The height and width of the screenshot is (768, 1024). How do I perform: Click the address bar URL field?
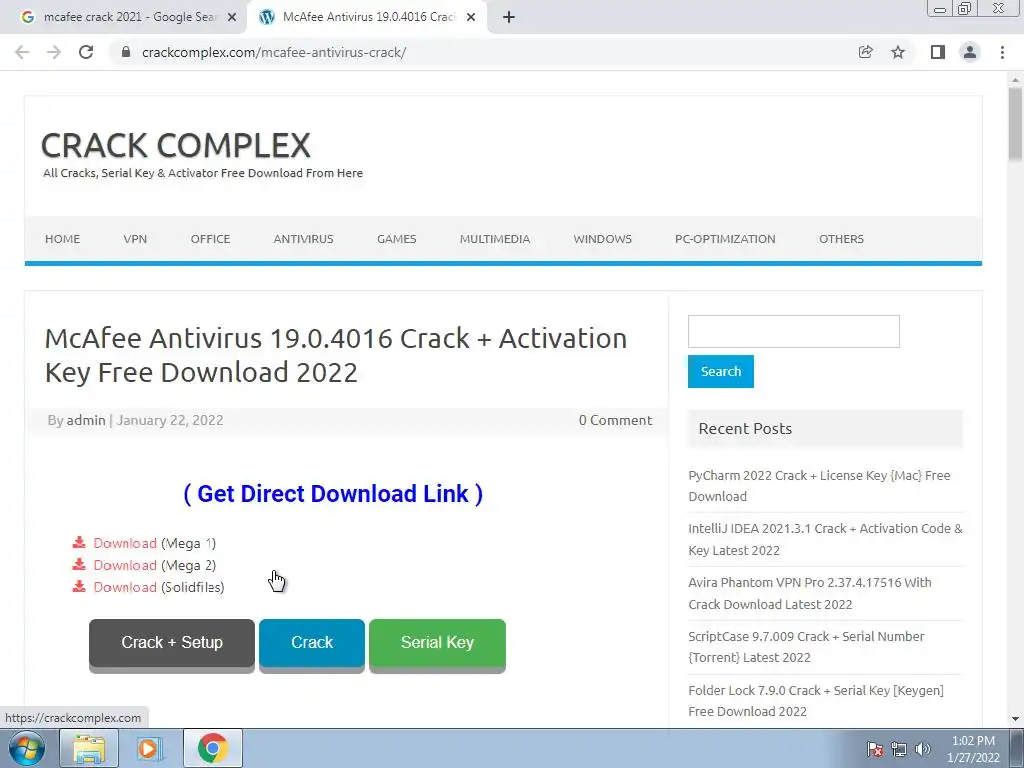coord(483,52)
